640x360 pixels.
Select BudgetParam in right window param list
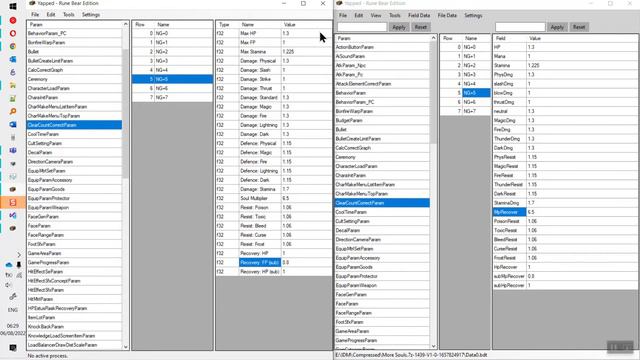382,120
